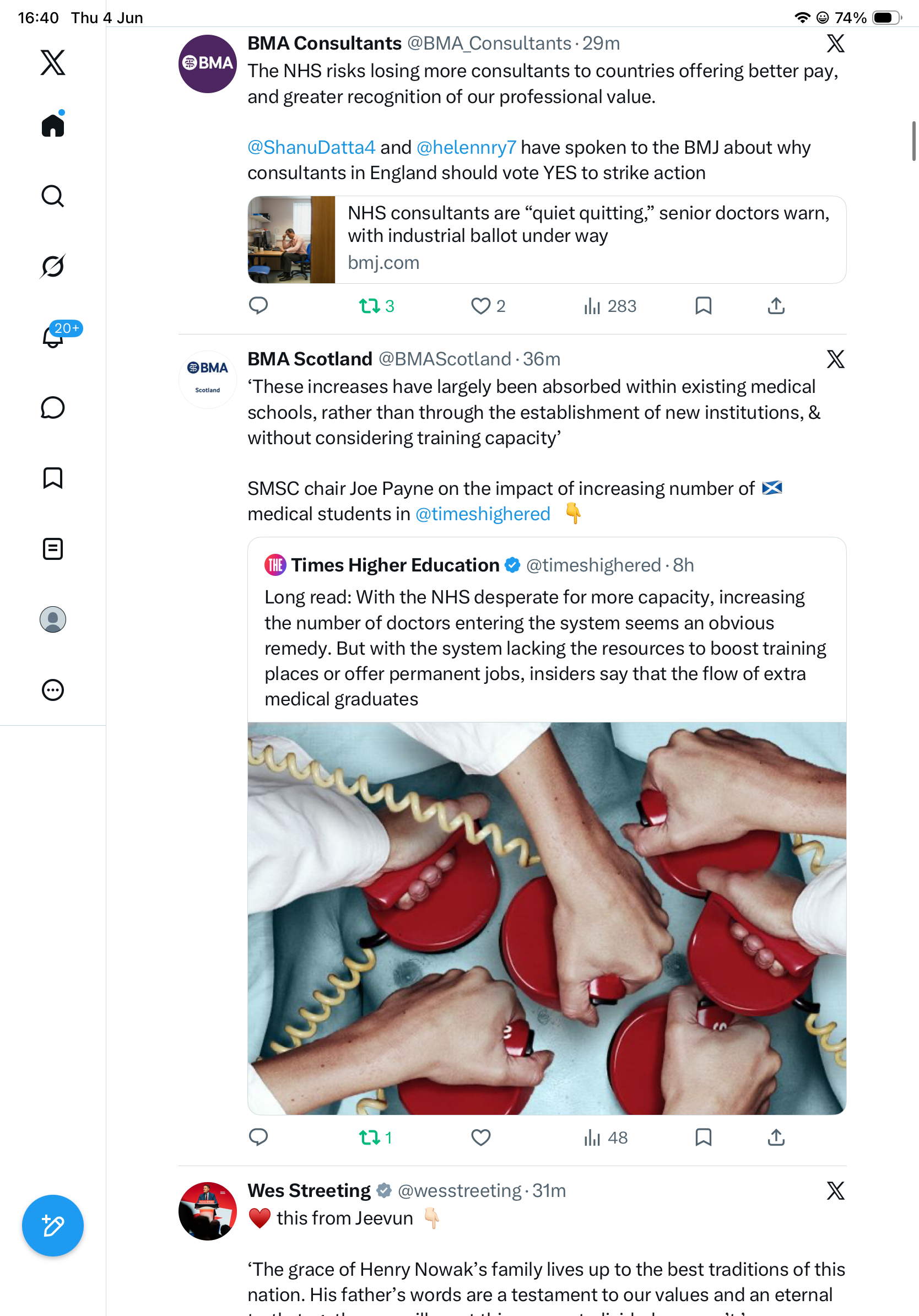Open the bmj.com article preview card
Viewport: 919px width, 1316px height.
(x=547, y=240)
